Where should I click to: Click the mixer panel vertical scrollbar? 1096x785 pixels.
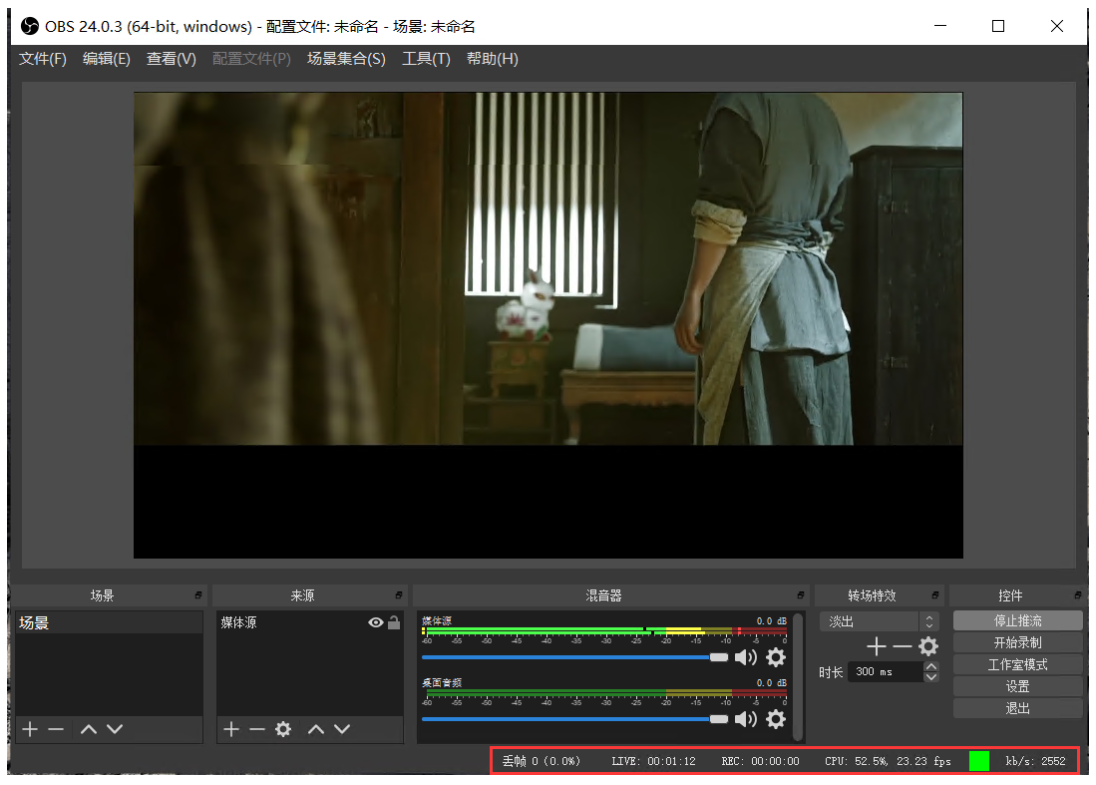tap(798, 675)
